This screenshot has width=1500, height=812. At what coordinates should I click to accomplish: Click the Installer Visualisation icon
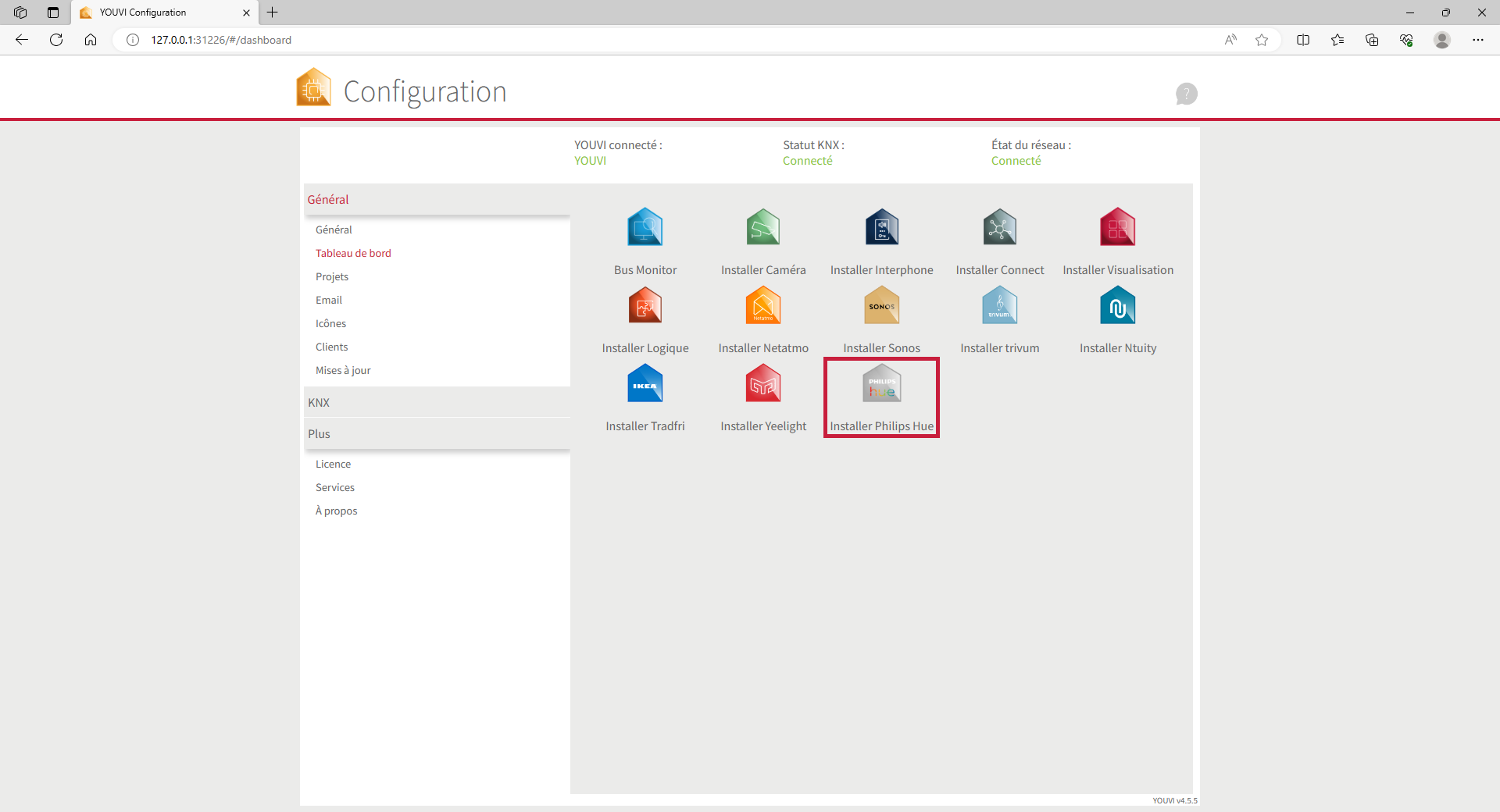point(1117,228)
